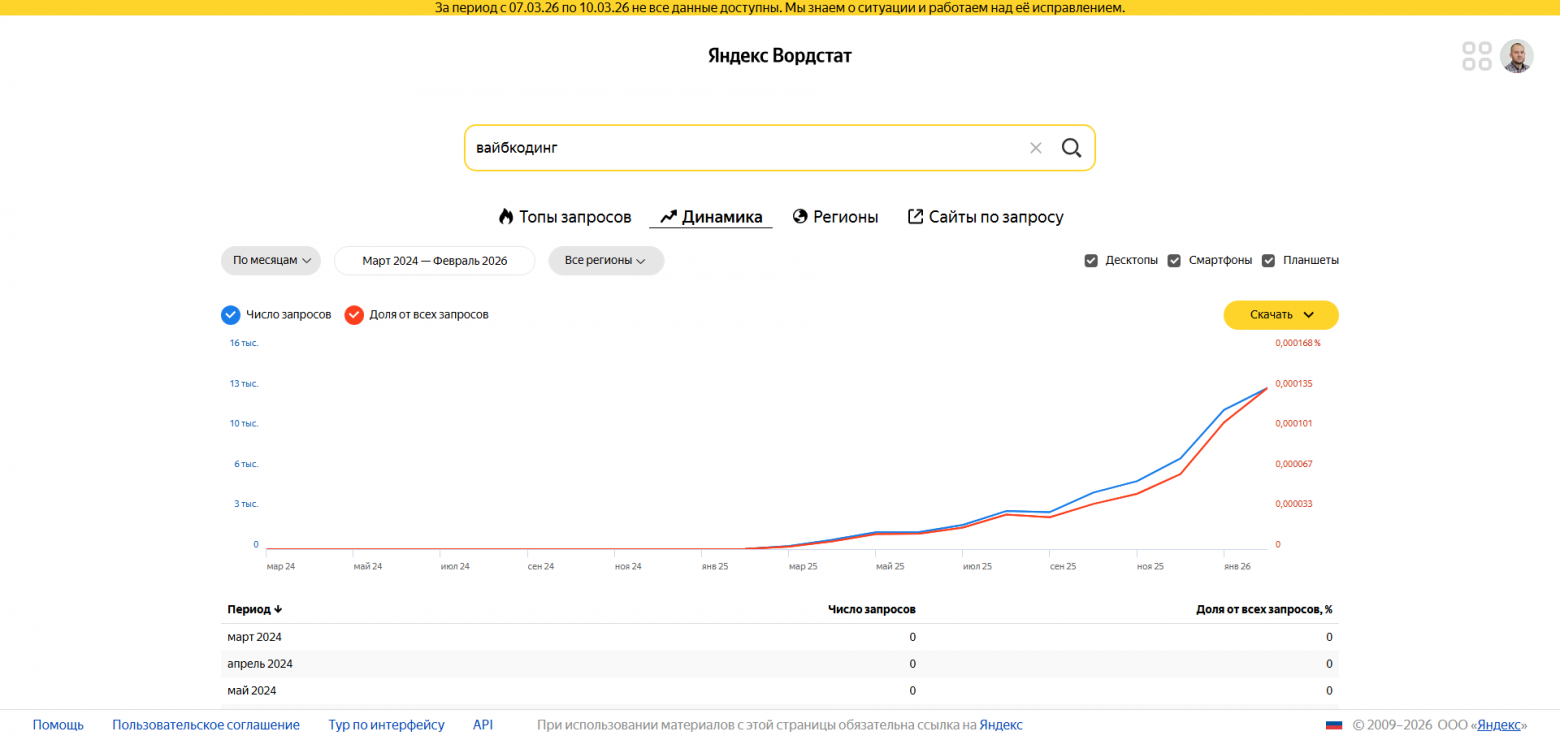Expand the По месяцам dropdown
This screenshot has width=1560, height=740.
(271, 261)
